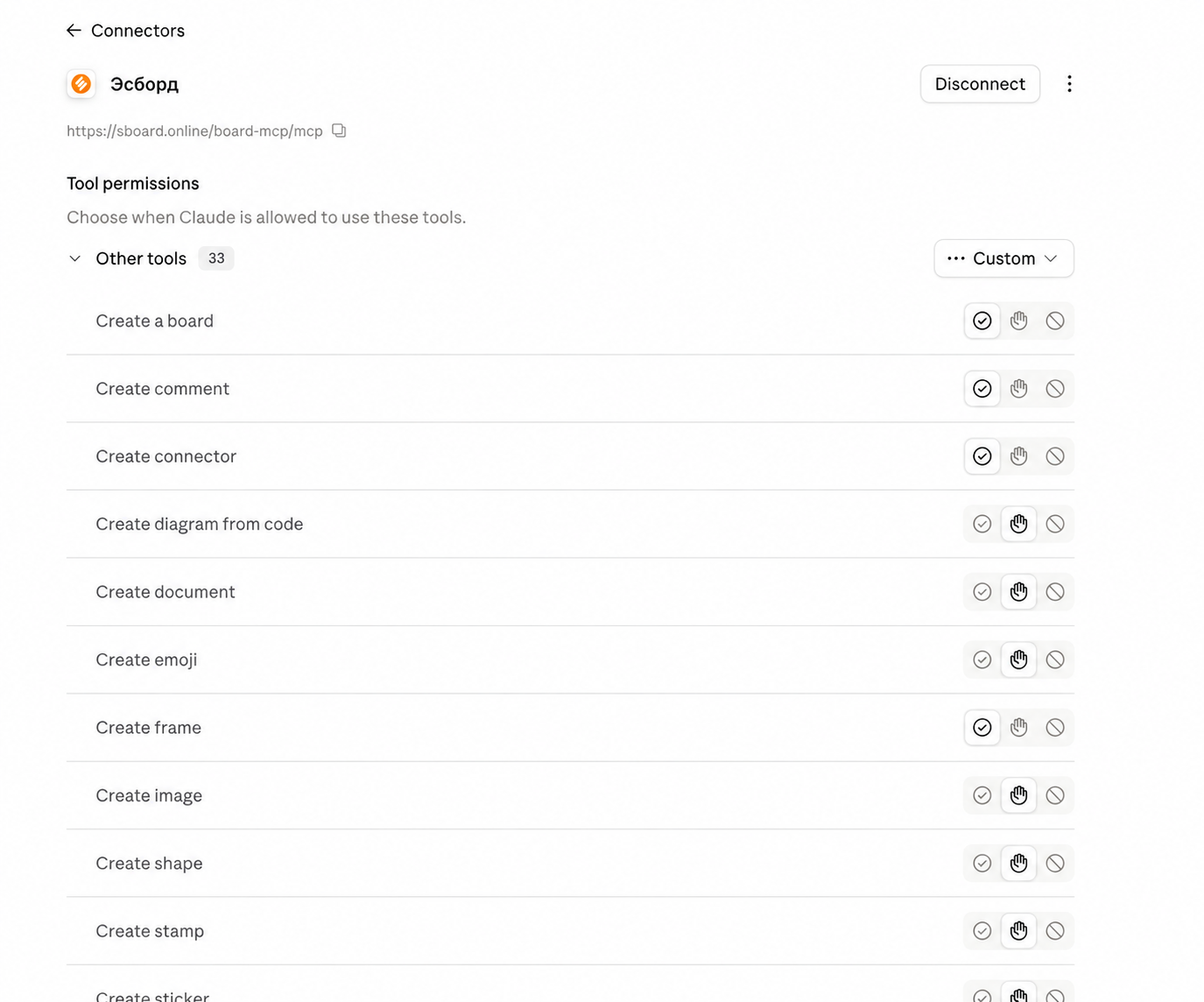Collapse the Other tools section
Viewport: 1204px width, 1002px height.
(75, 258)
